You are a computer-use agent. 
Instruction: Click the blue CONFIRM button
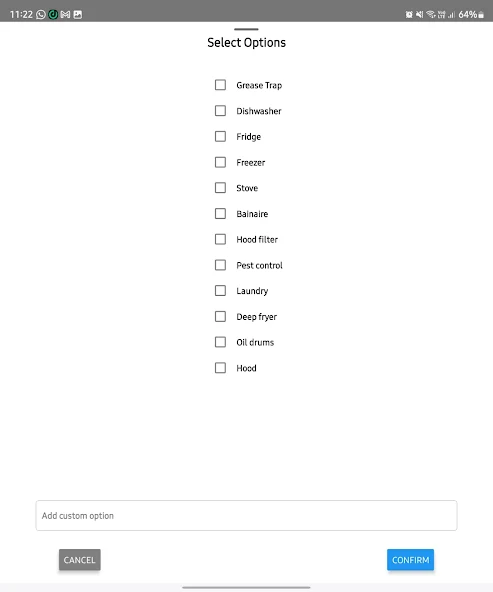point(410,560)
